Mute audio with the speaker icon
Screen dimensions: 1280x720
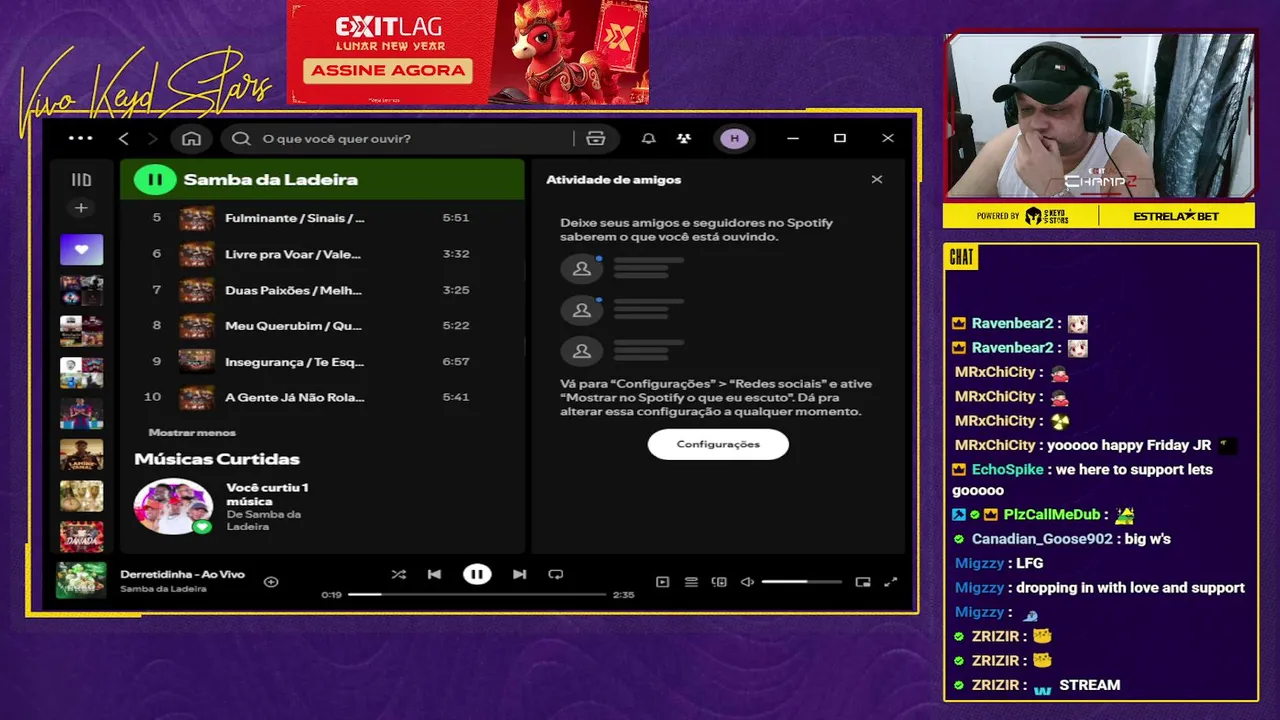747,582
